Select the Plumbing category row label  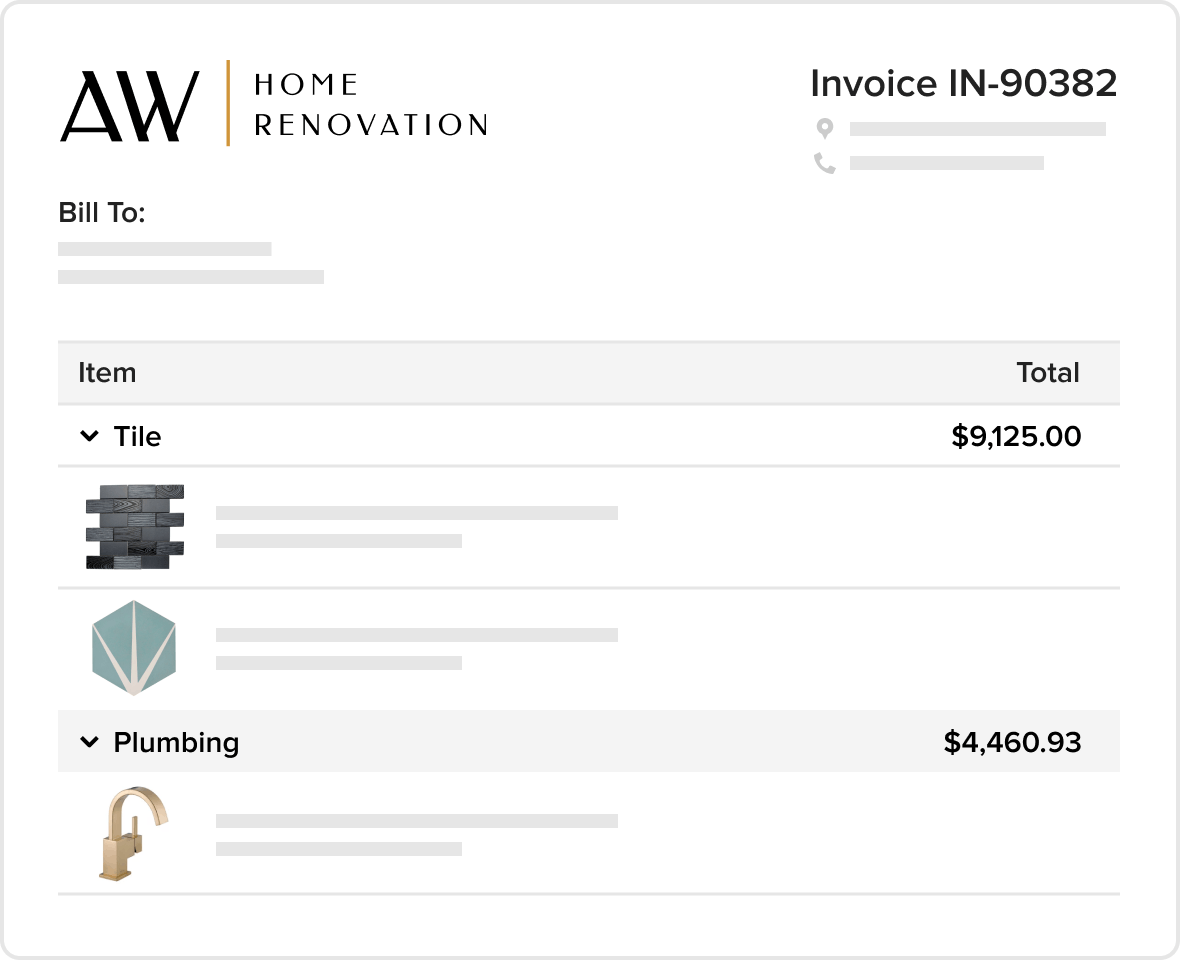(x=176, y=743)
